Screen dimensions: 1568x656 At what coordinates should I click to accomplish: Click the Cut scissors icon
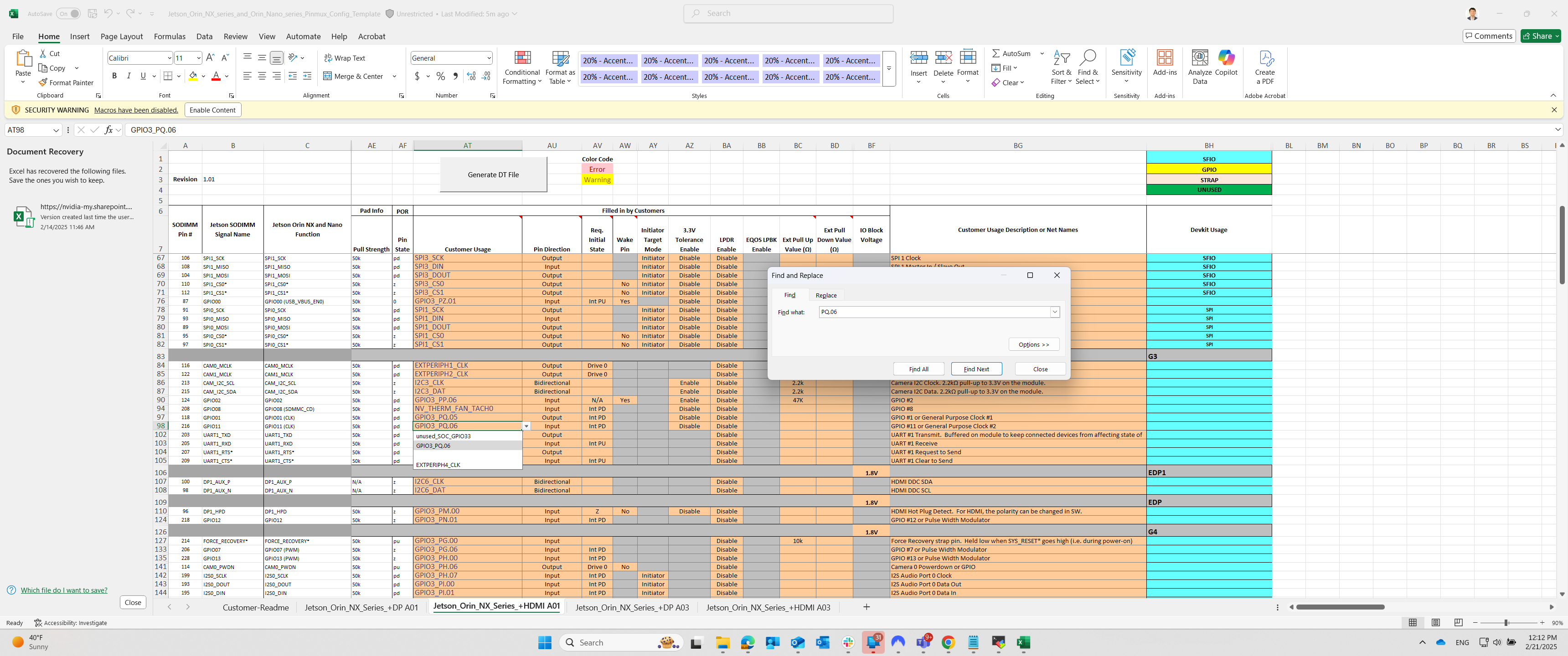coord(43,54)
